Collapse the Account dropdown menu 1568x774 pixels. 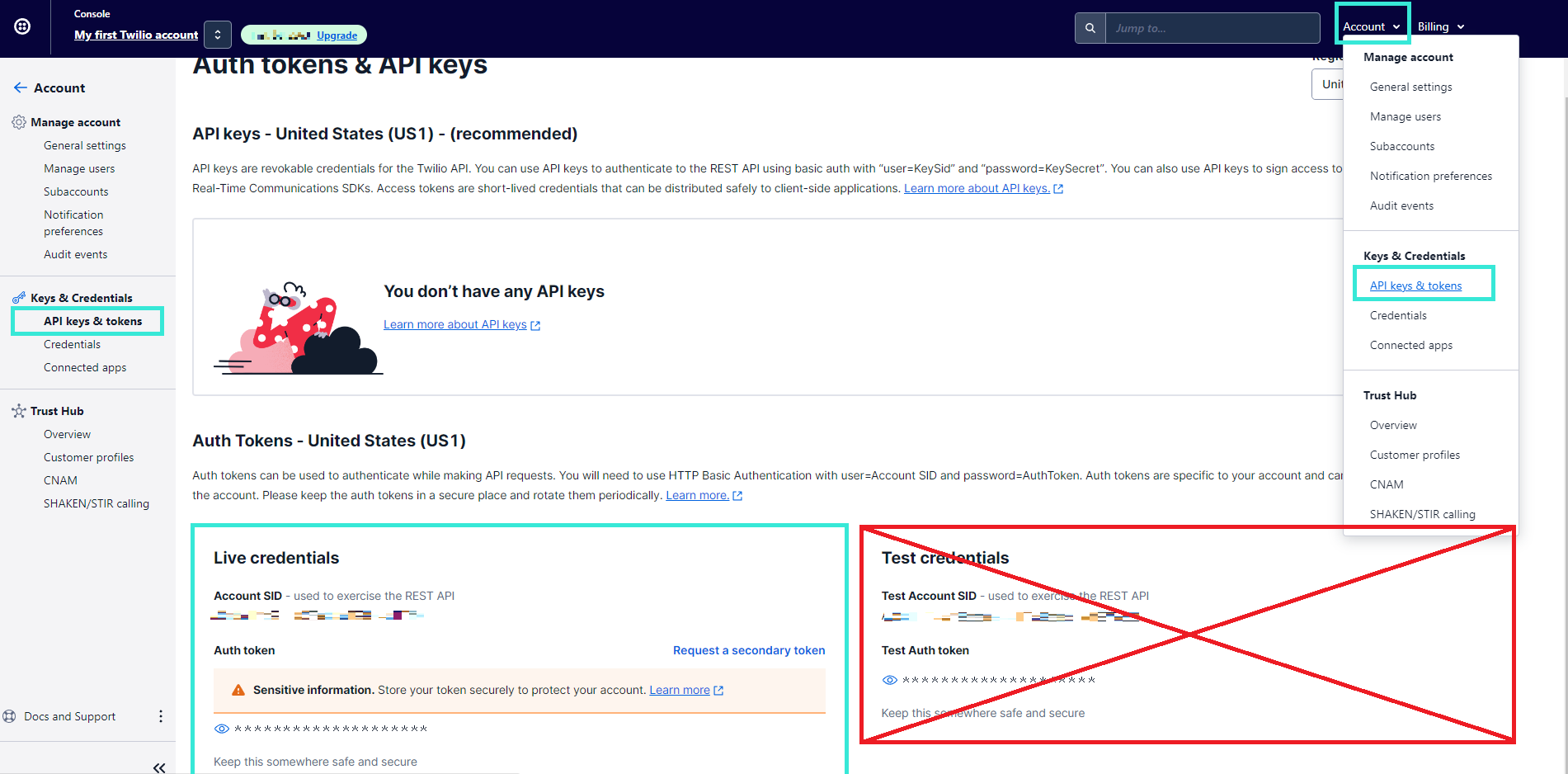click(1371, 26)
